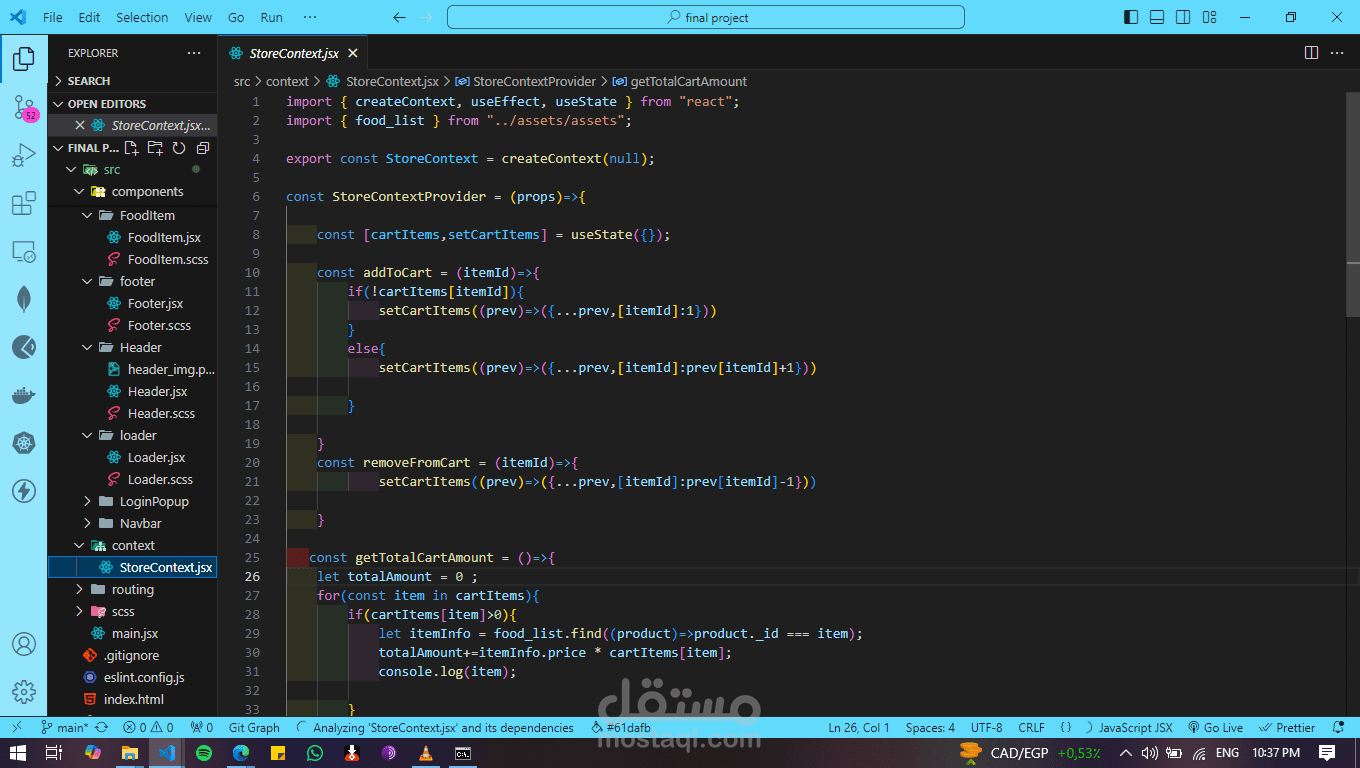The image size is (1360, 768).
Task: Click the main* branch indicator
Action: [x=64, y=728]
